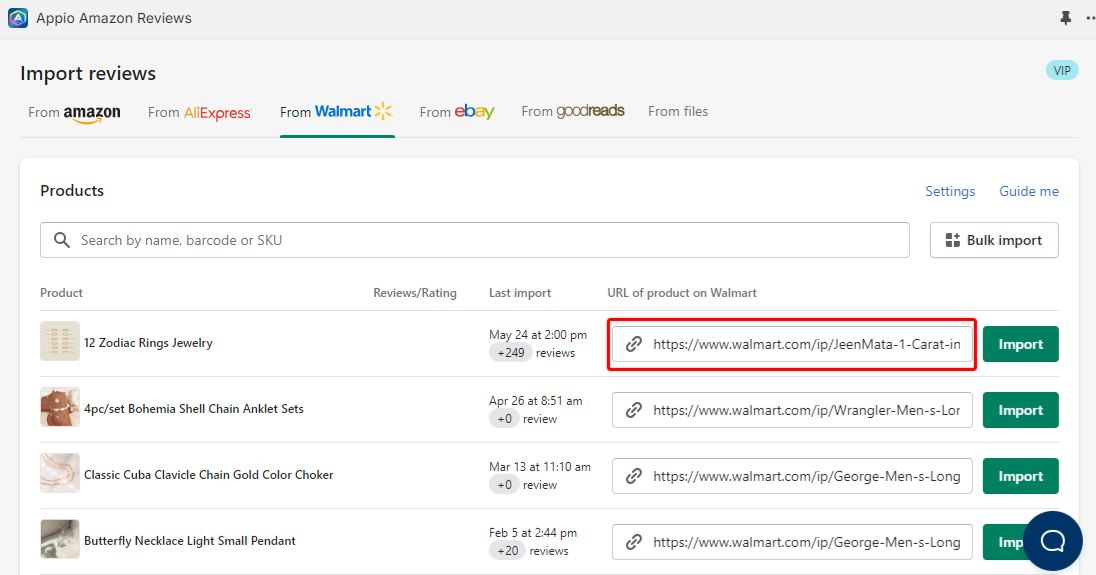The height and width of the screenshot is (575, 1096).
Task: Click the Appio Amazon Reviews app logo
Action: [18, 18]
